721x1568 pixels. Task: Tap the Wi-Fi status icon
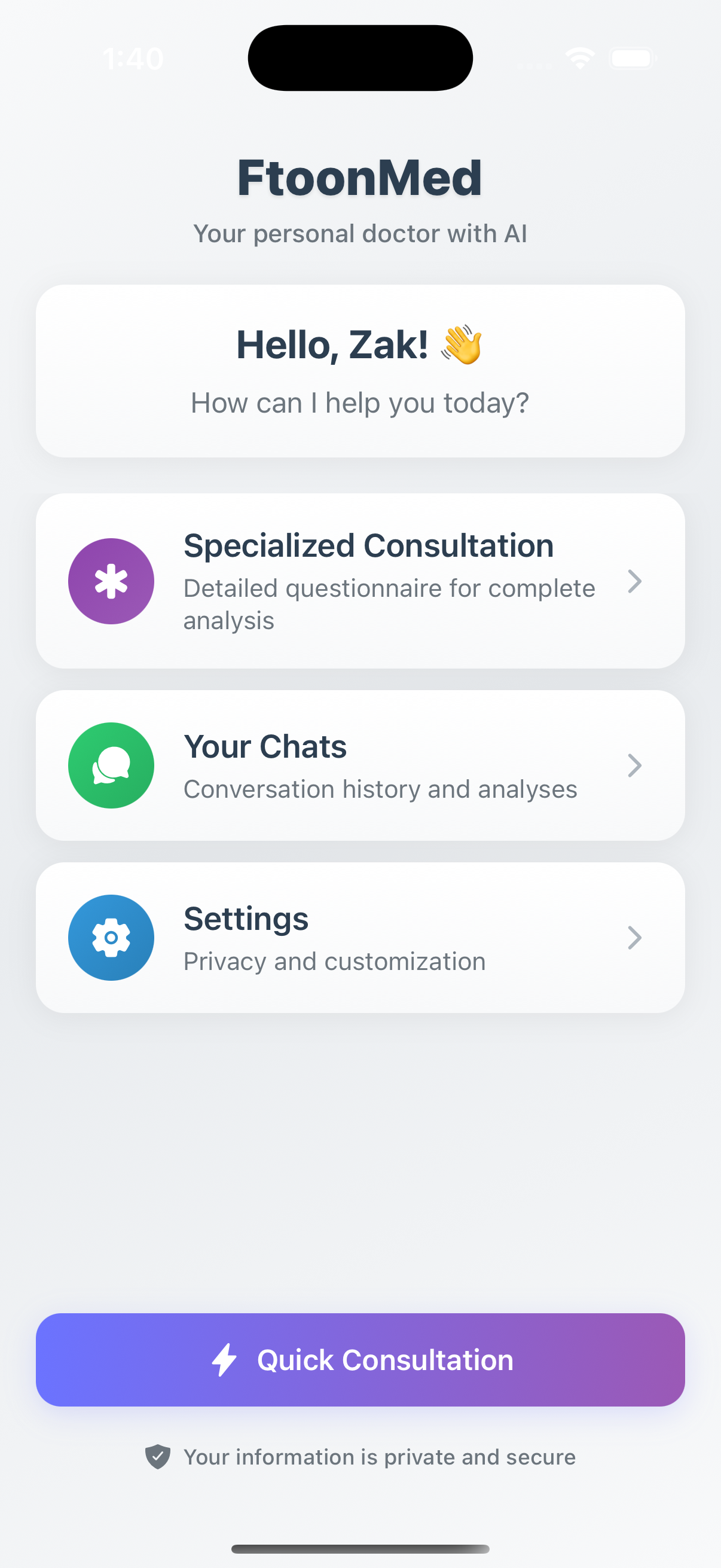click(x=580, y=59)
